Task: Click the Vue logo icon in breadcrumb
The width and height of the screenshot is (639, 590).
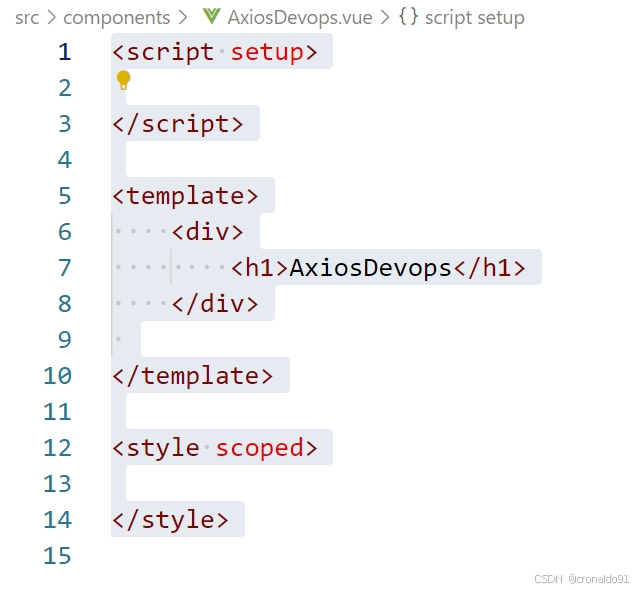Action: pos(212,16)
